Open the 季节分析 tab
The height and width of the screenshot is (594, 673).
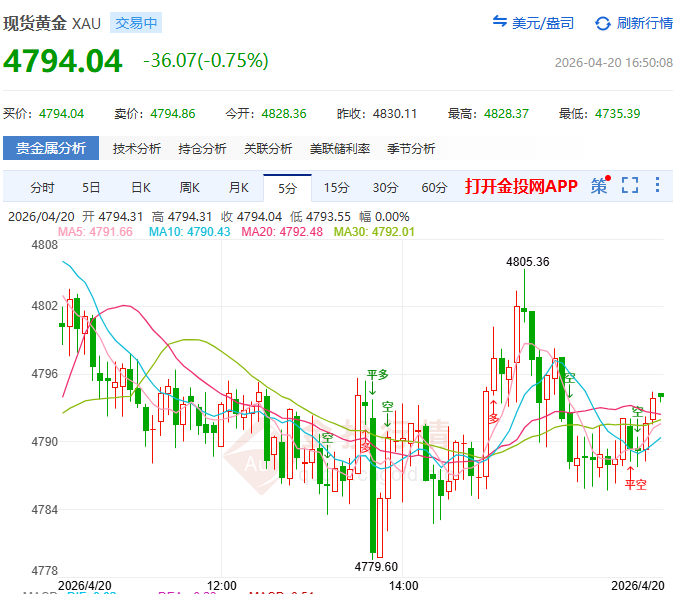coord(411,148)
